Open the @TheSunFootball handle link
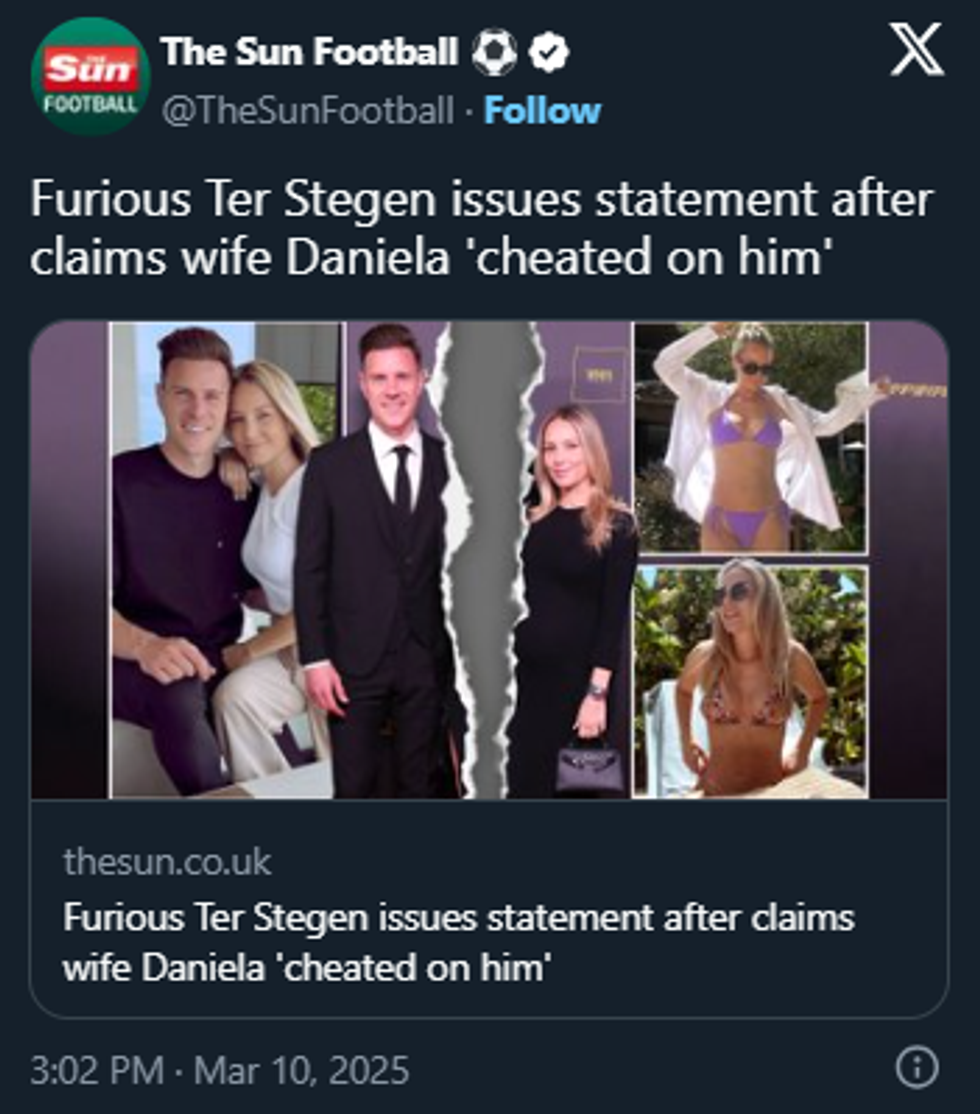This screenshot has height=1114, width=980. tap(308, 111)
